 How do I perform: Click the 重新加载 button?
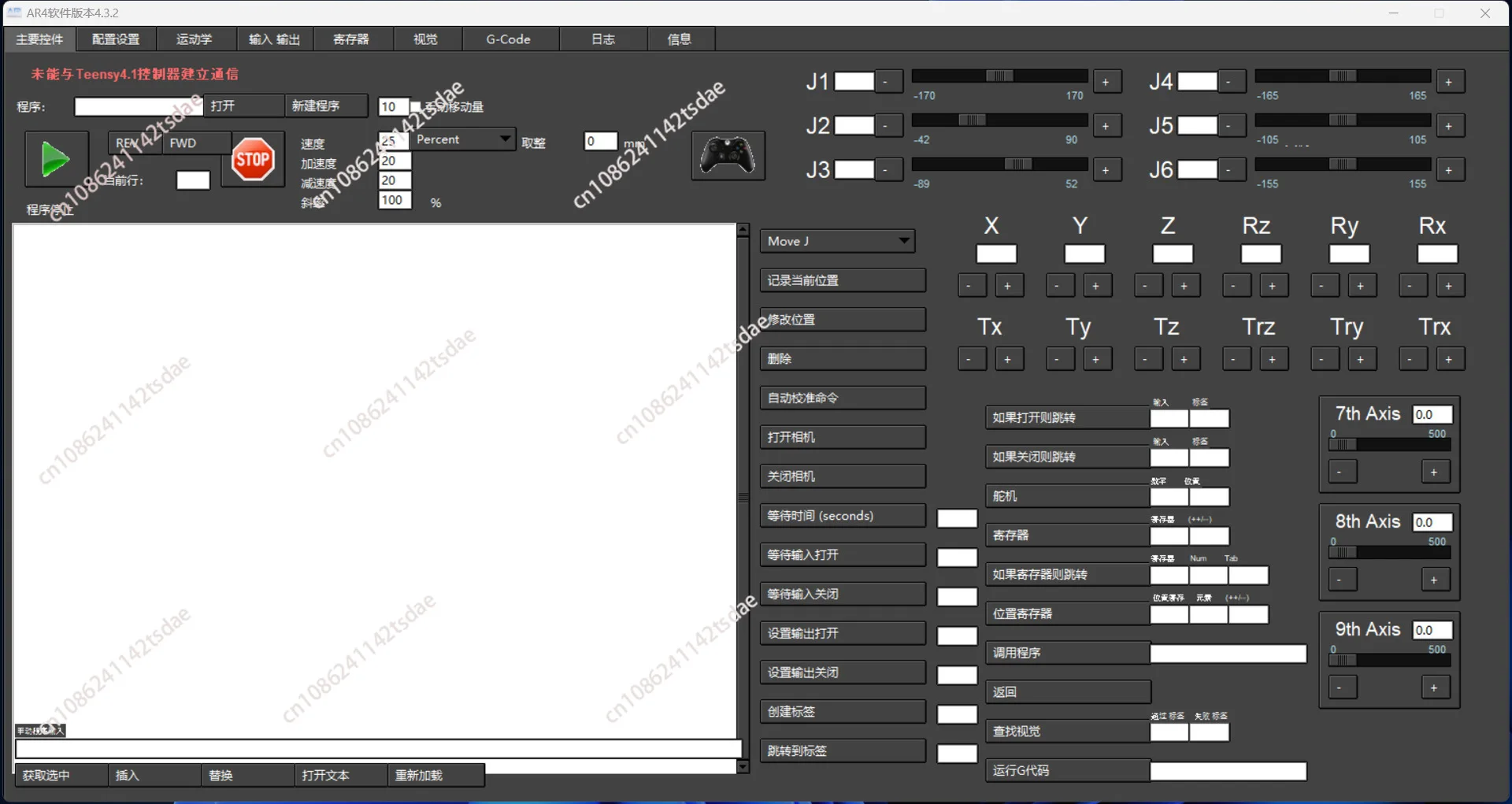(435, 776)
